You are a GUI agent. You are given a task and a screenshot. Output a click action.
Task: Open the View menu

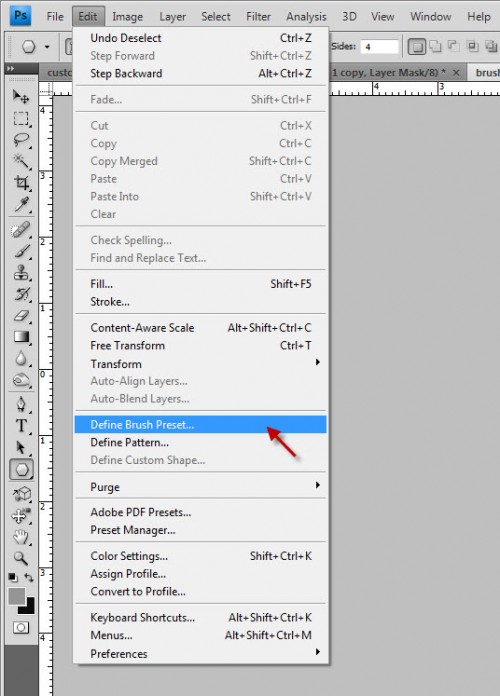[x=383, y=16]
